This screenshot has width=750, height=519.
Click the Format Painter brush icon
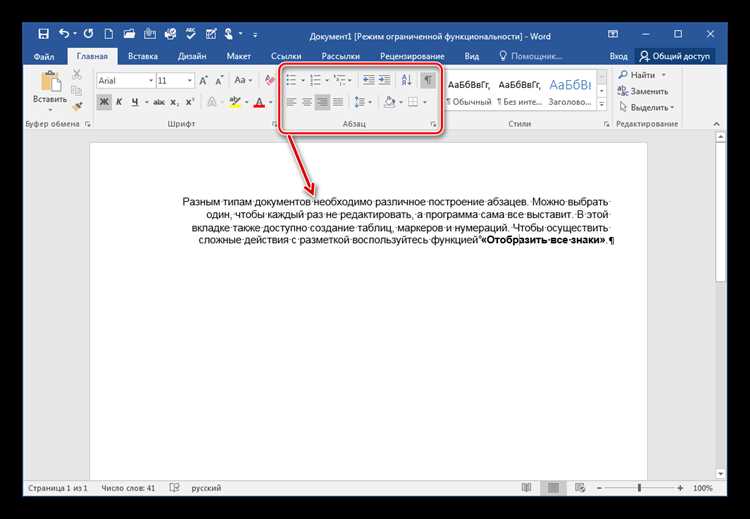click(77, 106)
